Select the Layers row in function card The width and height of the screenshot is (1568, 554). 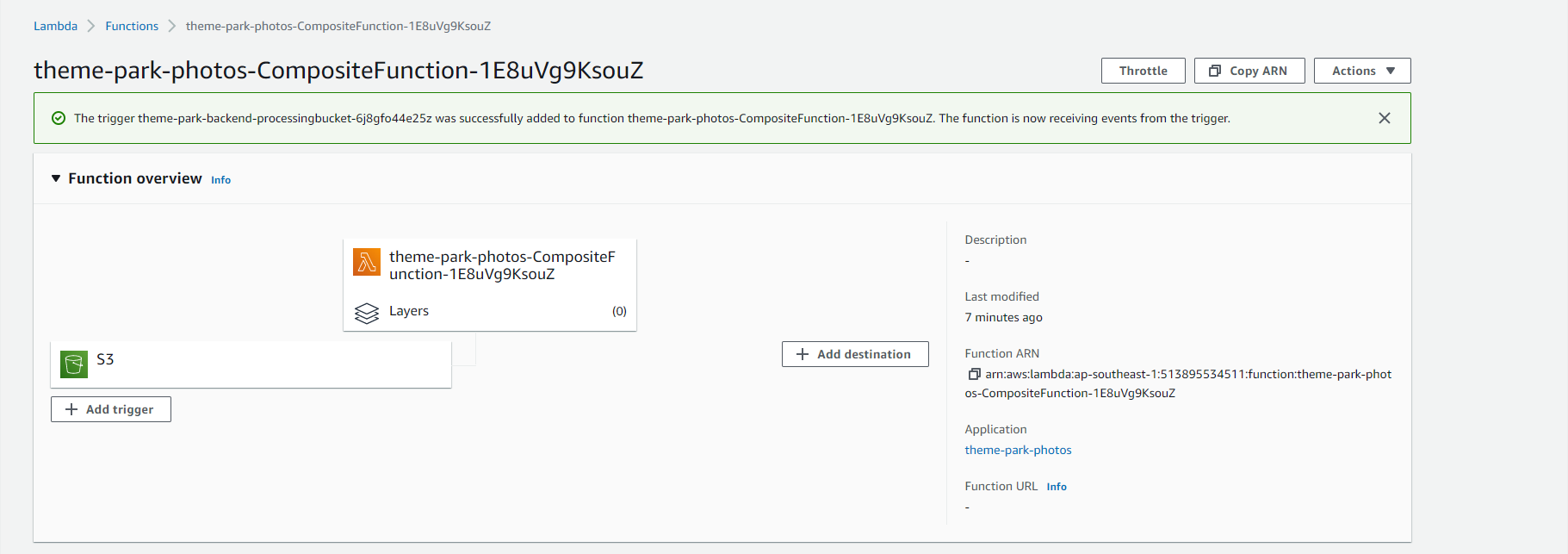490,311
